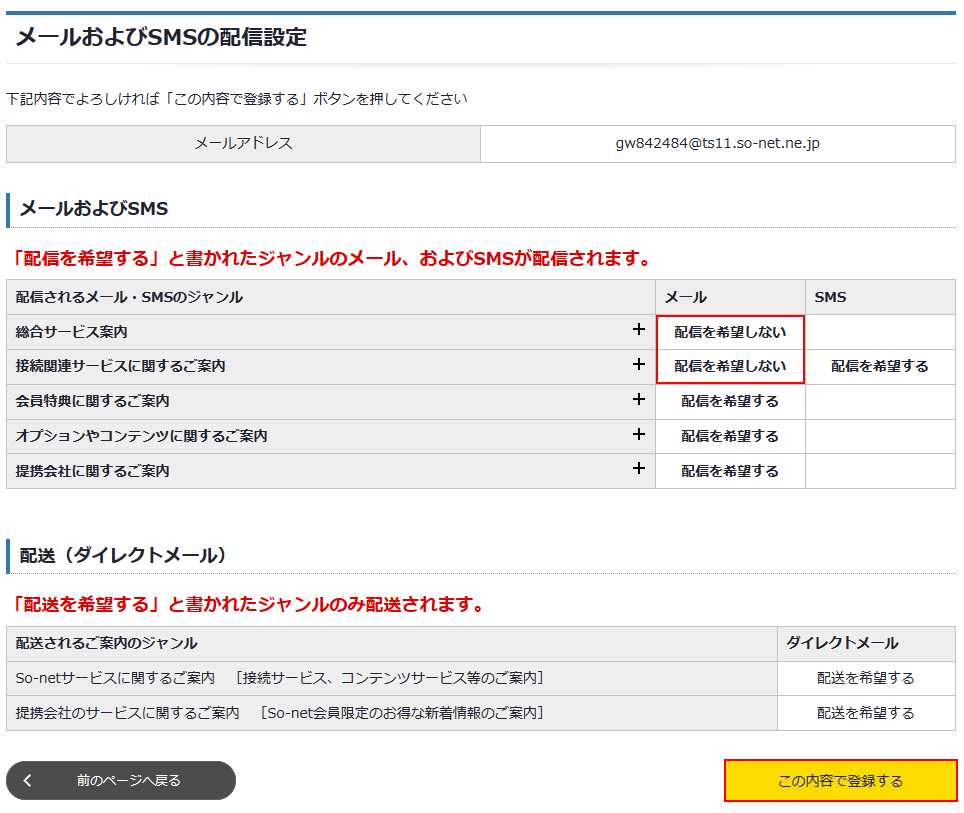Click direct mail status for So-netサービスに関するご案内
The height and width of the screenshot is (813, 964).
pyautogui.click(x=865, y=678)
